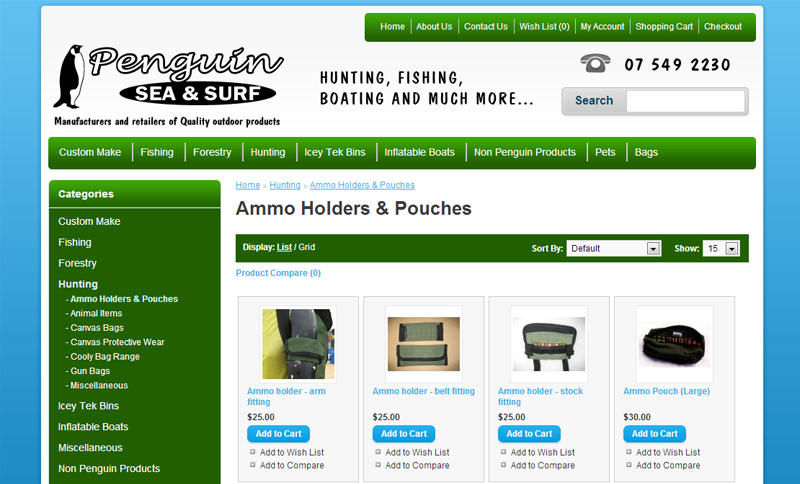Click the telephone icon beside phone number
Screen dimensions: 800x484
pos(595,63)
